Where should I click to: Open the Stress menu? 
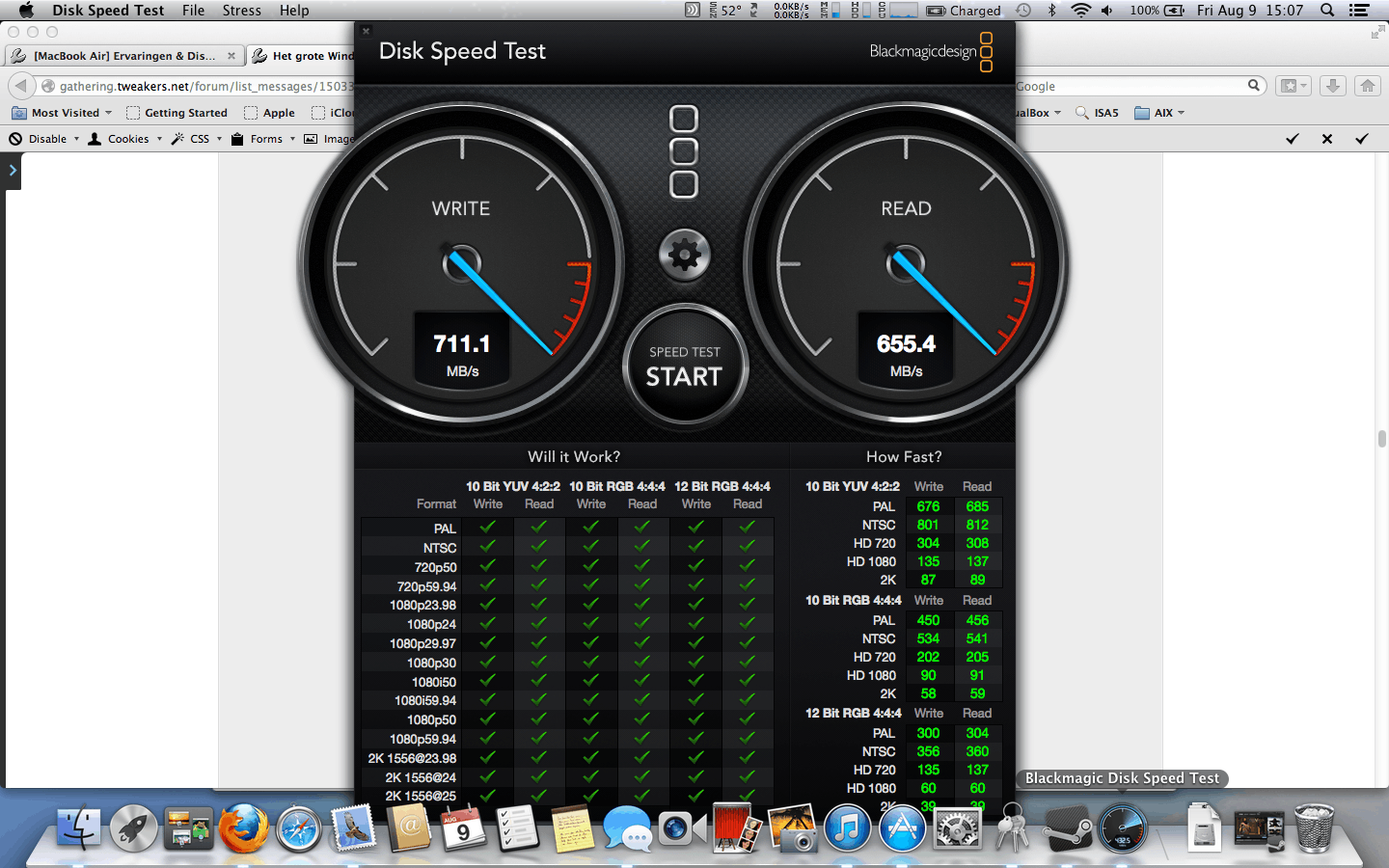click(241, 11)
